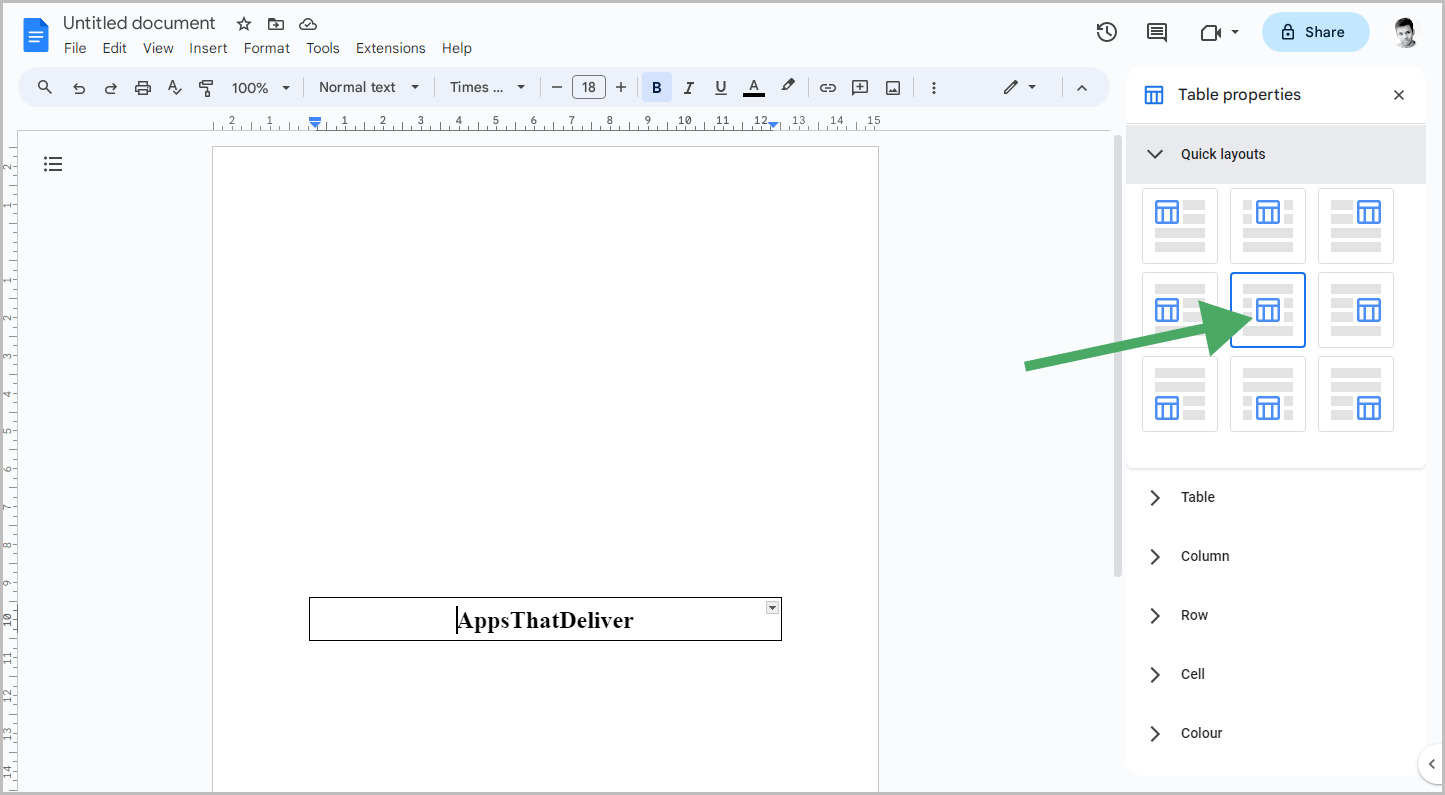Select the paint format tool

click(x=206, y=87)
